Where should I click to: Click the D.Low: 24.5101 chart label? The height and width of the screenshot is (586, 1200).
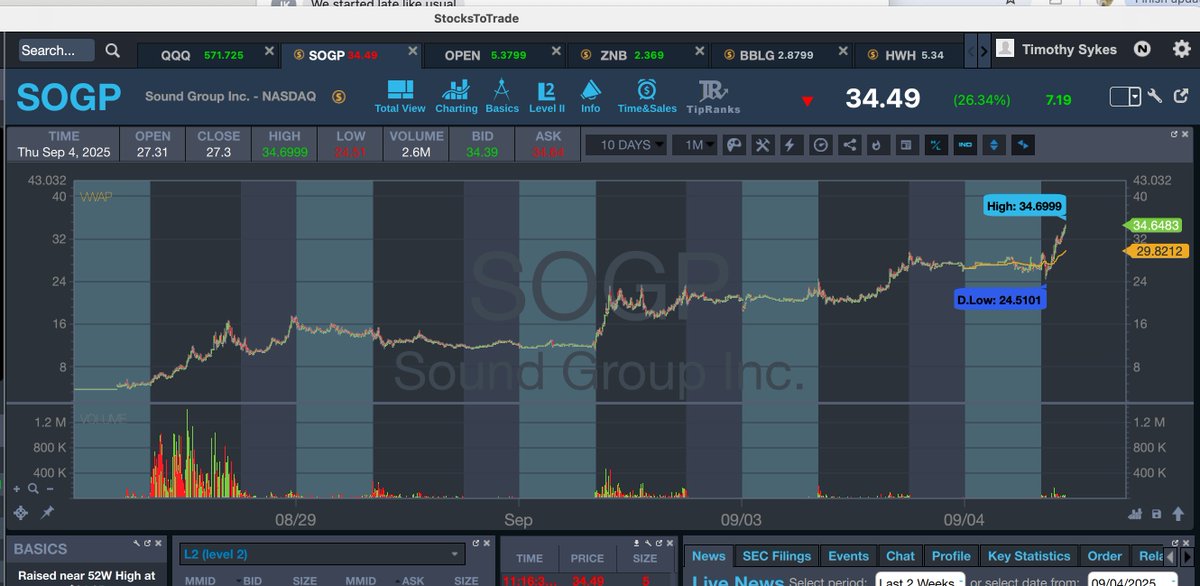tap(1001, 298)
